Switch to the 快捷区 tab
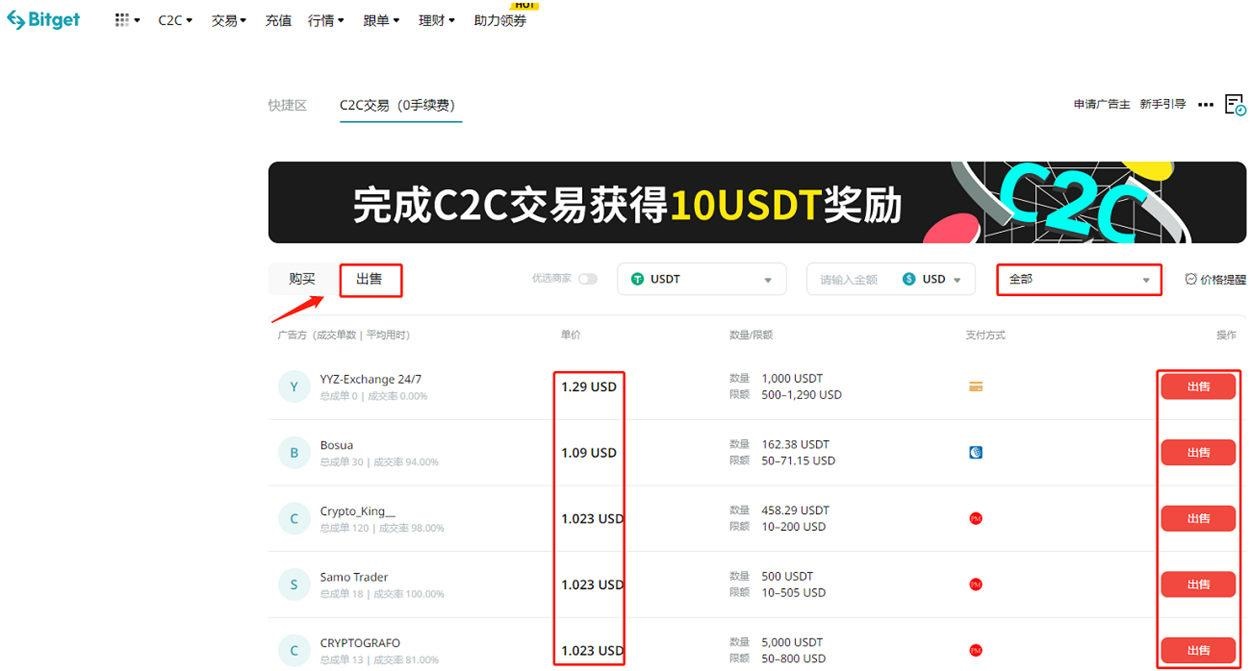This screenshot has height=671, width=1250. pyautogui.click(x=287, y=104)
